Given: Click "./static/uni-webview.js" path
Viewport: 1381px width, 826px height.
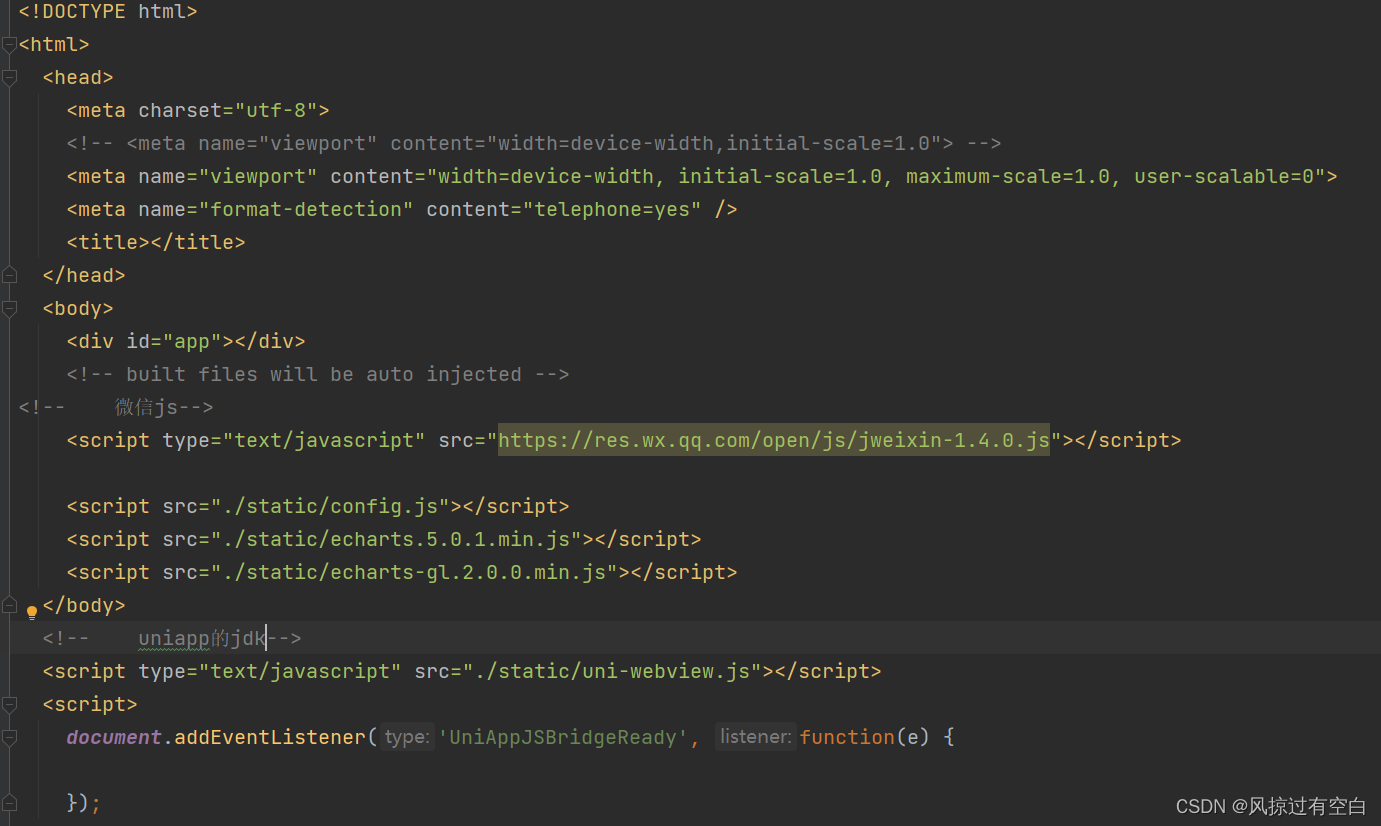Looking at the screenshot, I should (x=612, y=671).
